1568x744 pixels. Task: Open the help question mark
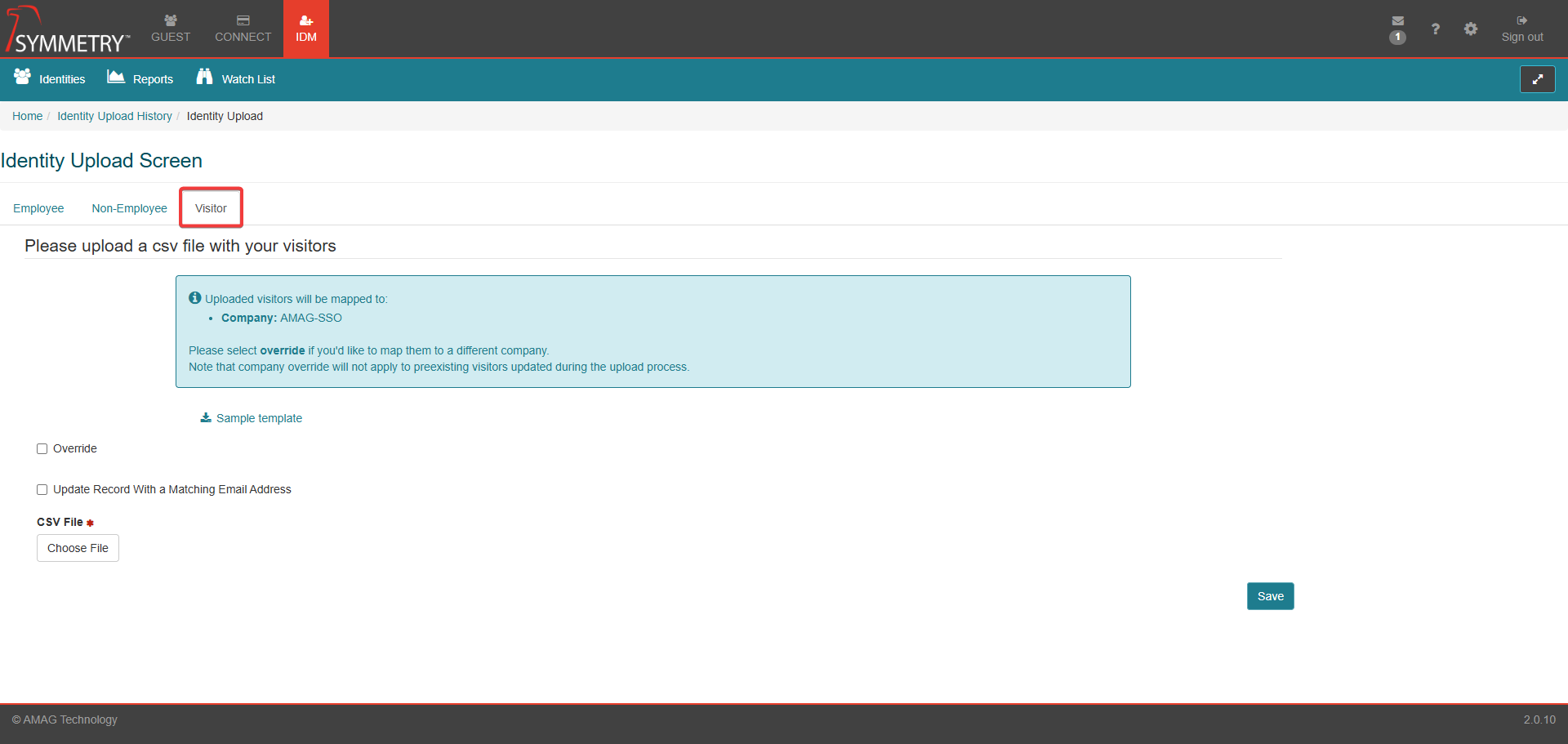(1435, 29)
